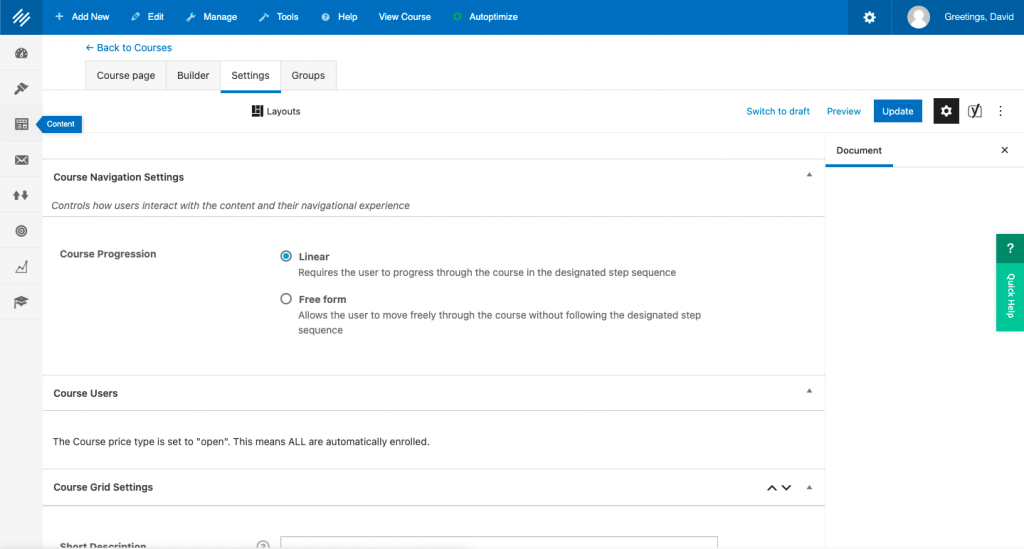This screenshot has height=549, width=1024.
Task: Click the pushpin icon in sidebar
Action: pos(21,89)
